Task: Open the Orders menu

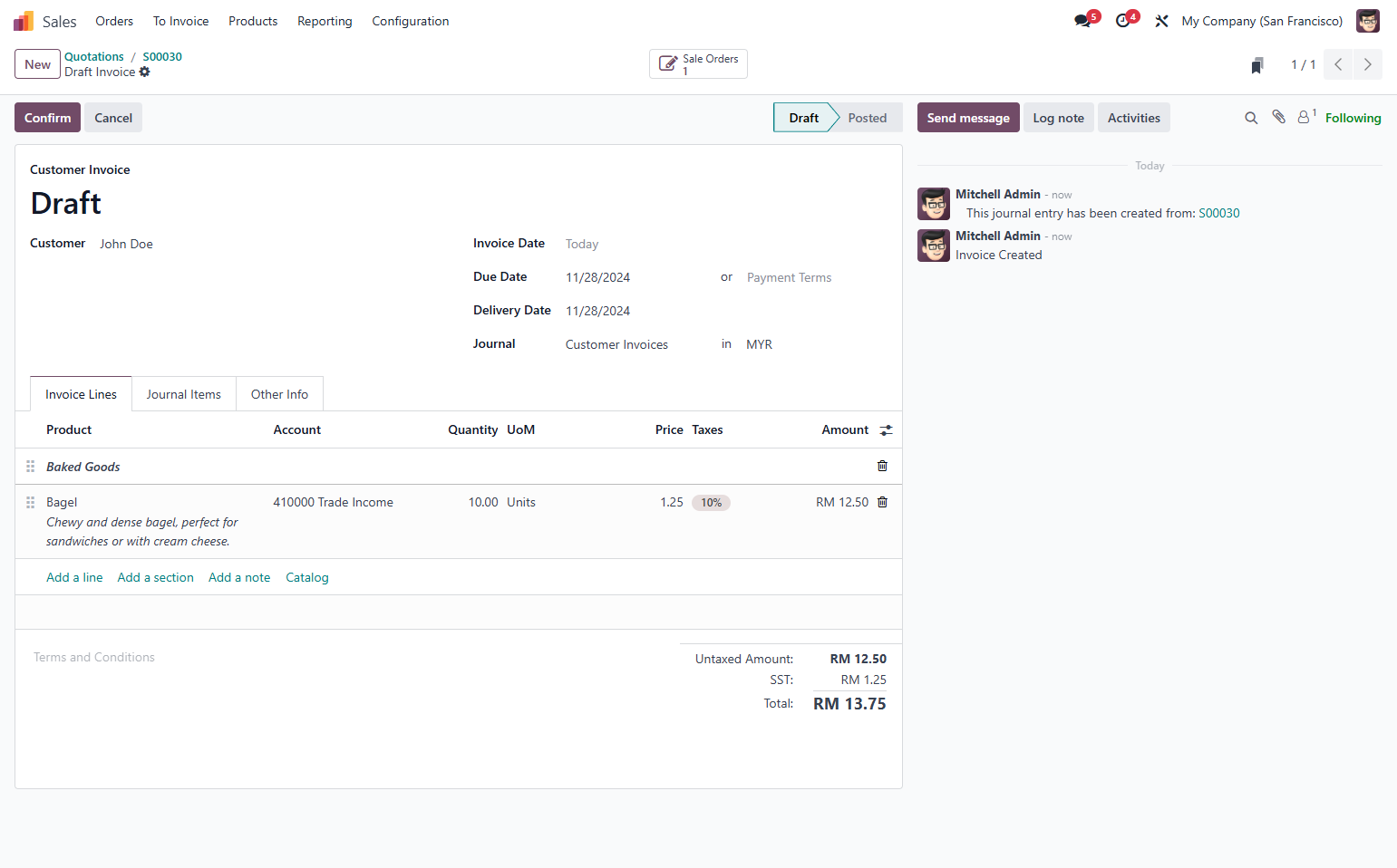Action: tap(114, 21)
